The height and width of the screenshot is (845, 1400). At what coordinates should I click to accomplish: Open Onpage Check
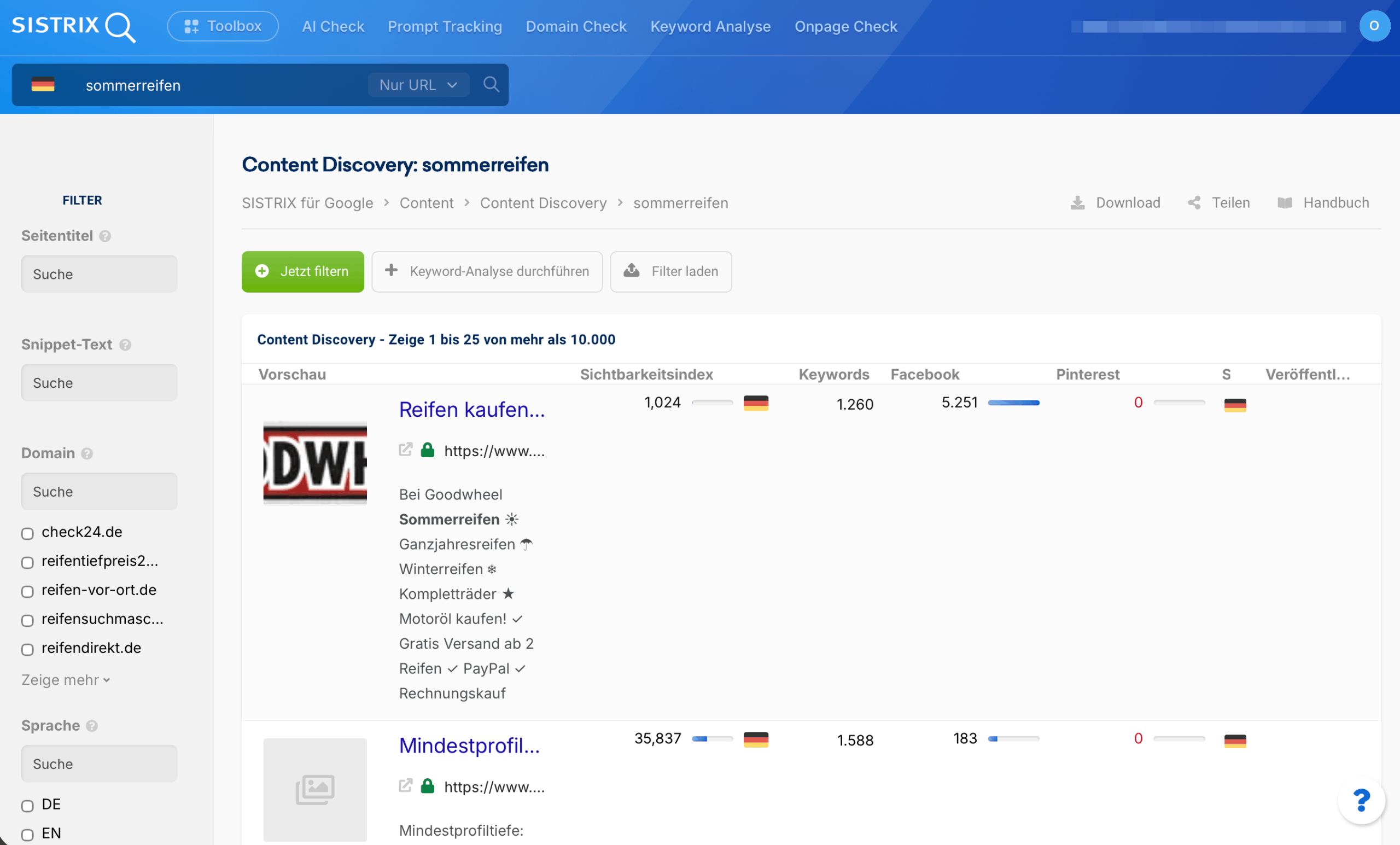coord(845,27)
